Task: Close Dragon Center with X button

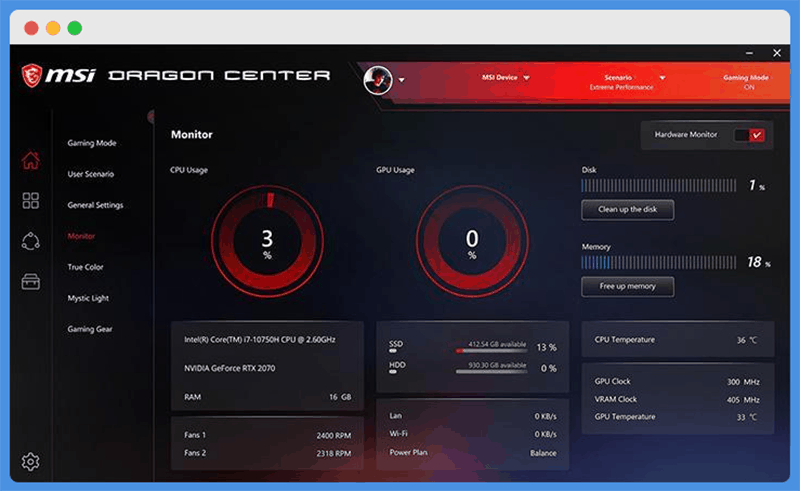Action: pyautogui.click(x=777, y=53)
